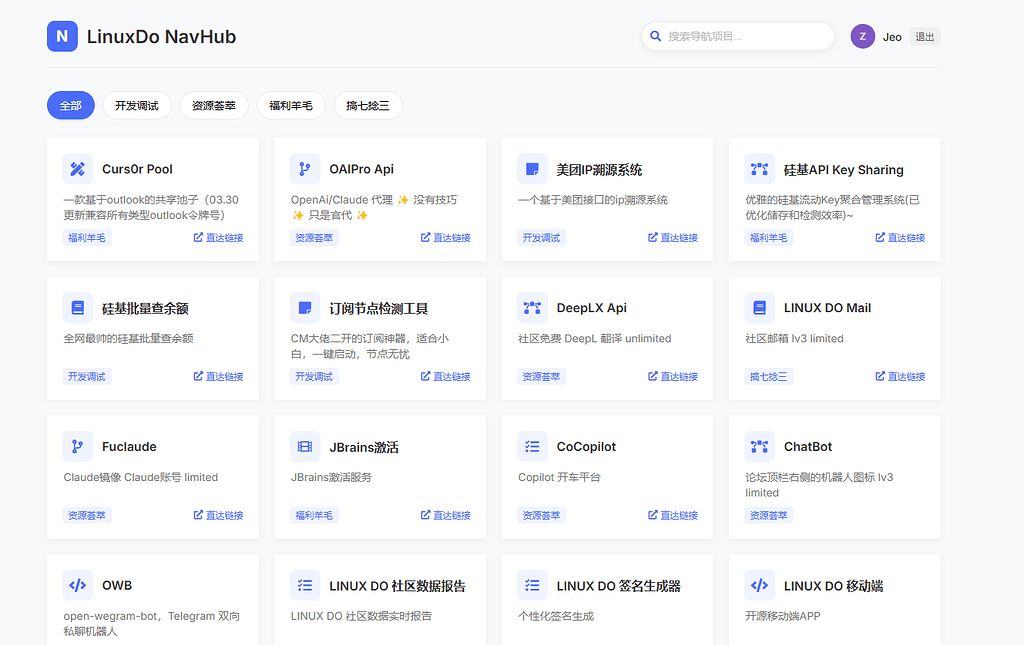Open 直达链接 for JBrains激活

click(x=445, y=515)
